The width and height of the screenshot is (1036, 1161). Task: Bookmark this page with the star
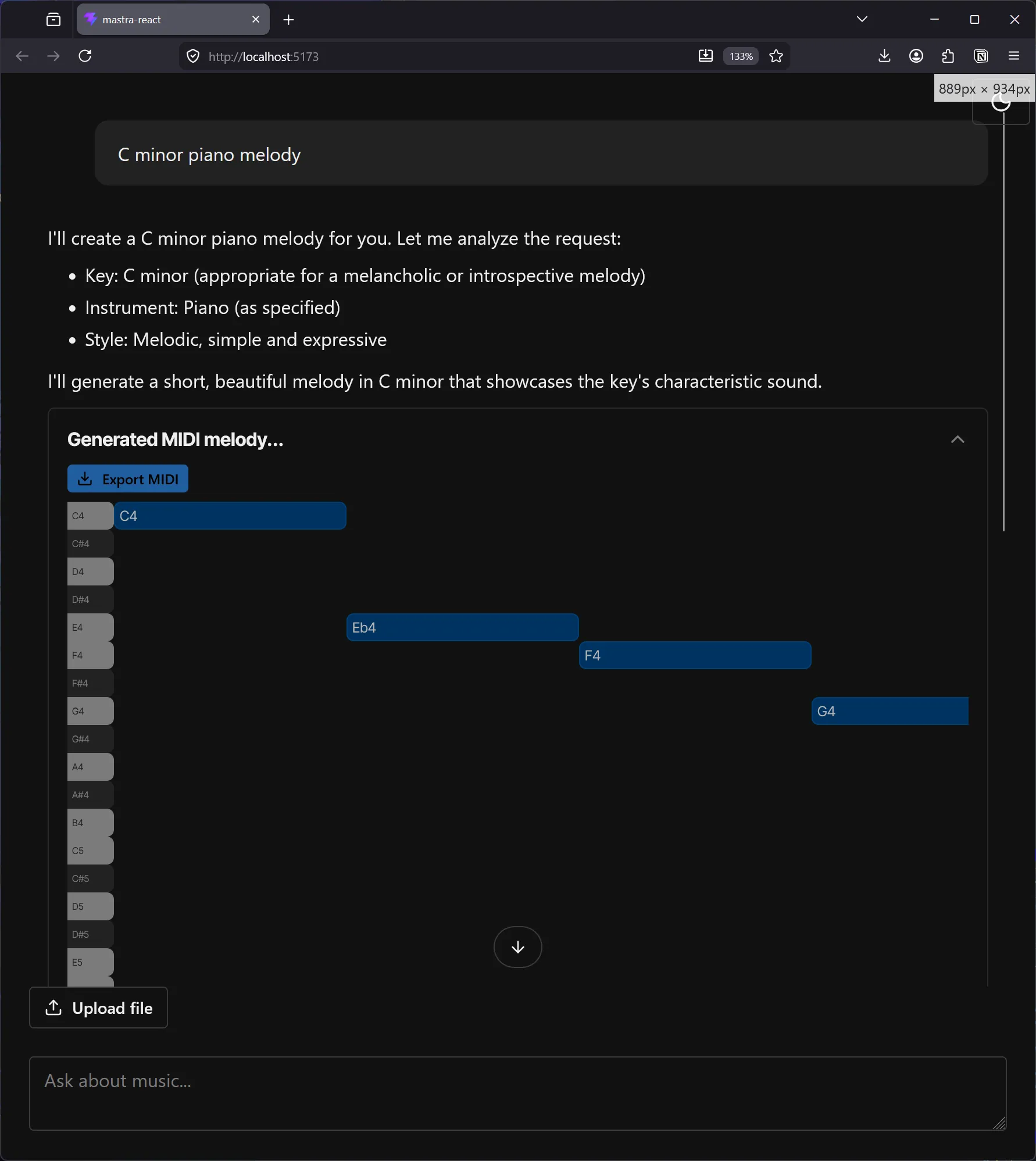[777, 56]
